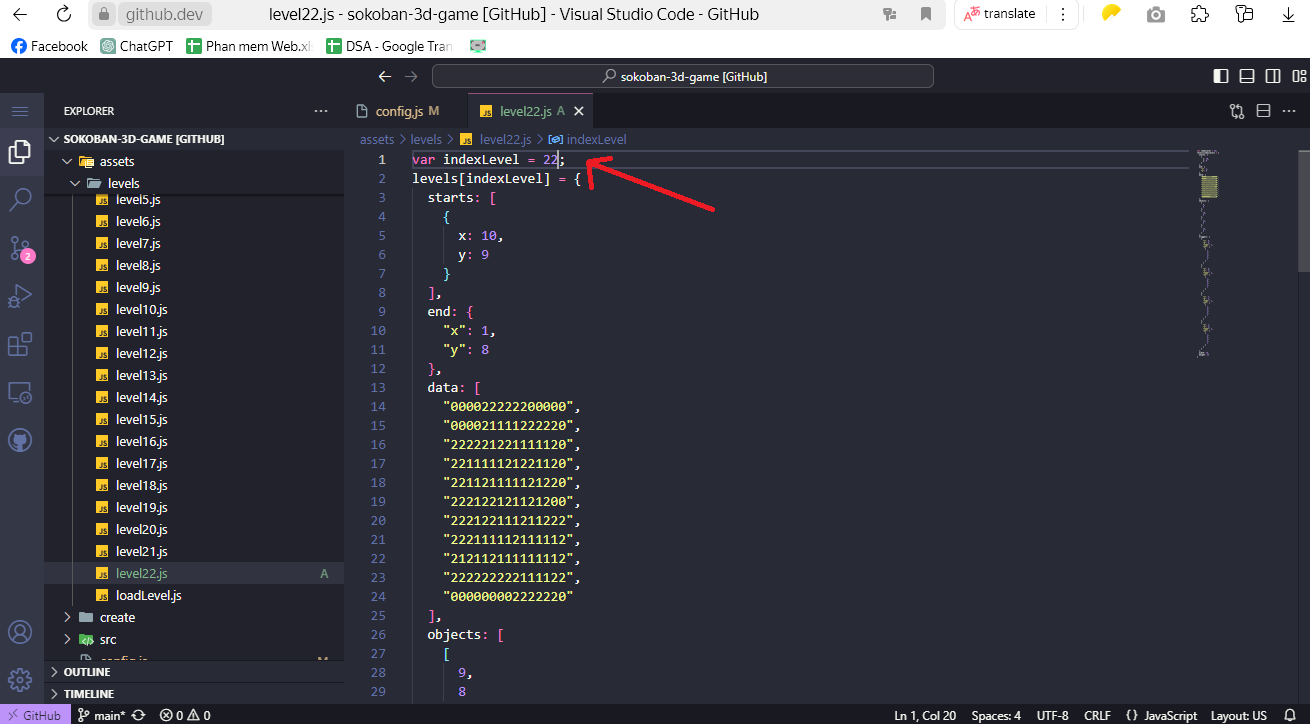Split the editor to the right
Screen dimensions: 1310x724
[1263, 111]
